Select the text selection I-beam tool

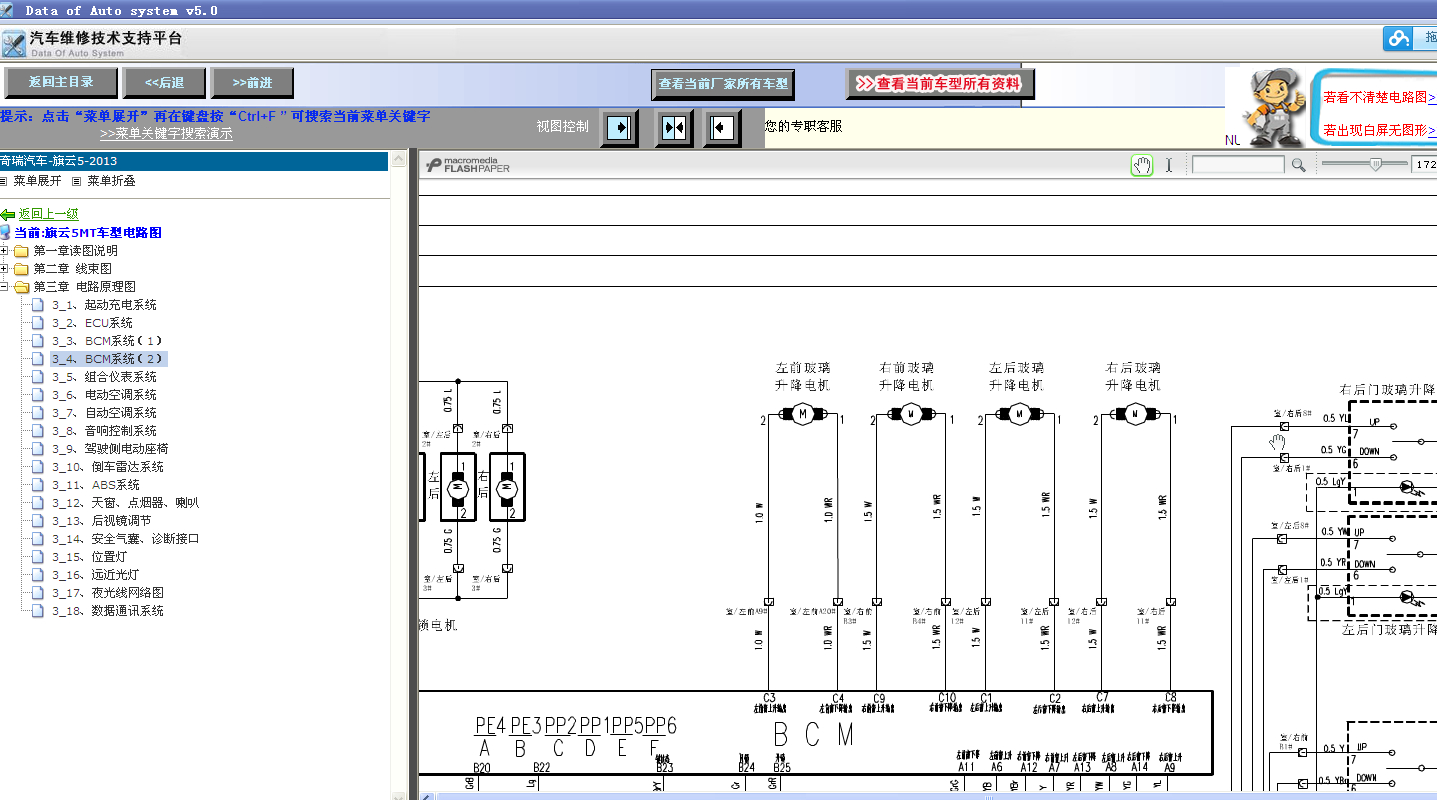coord(1168,165)
